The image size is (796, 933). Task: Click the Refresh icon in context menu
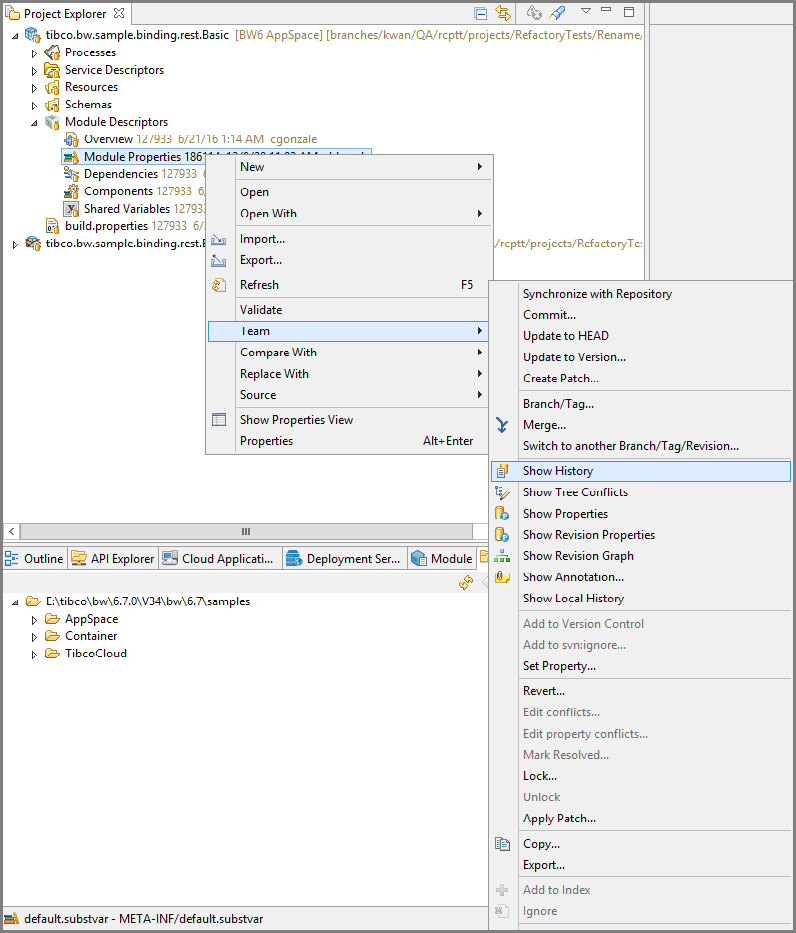219,285
